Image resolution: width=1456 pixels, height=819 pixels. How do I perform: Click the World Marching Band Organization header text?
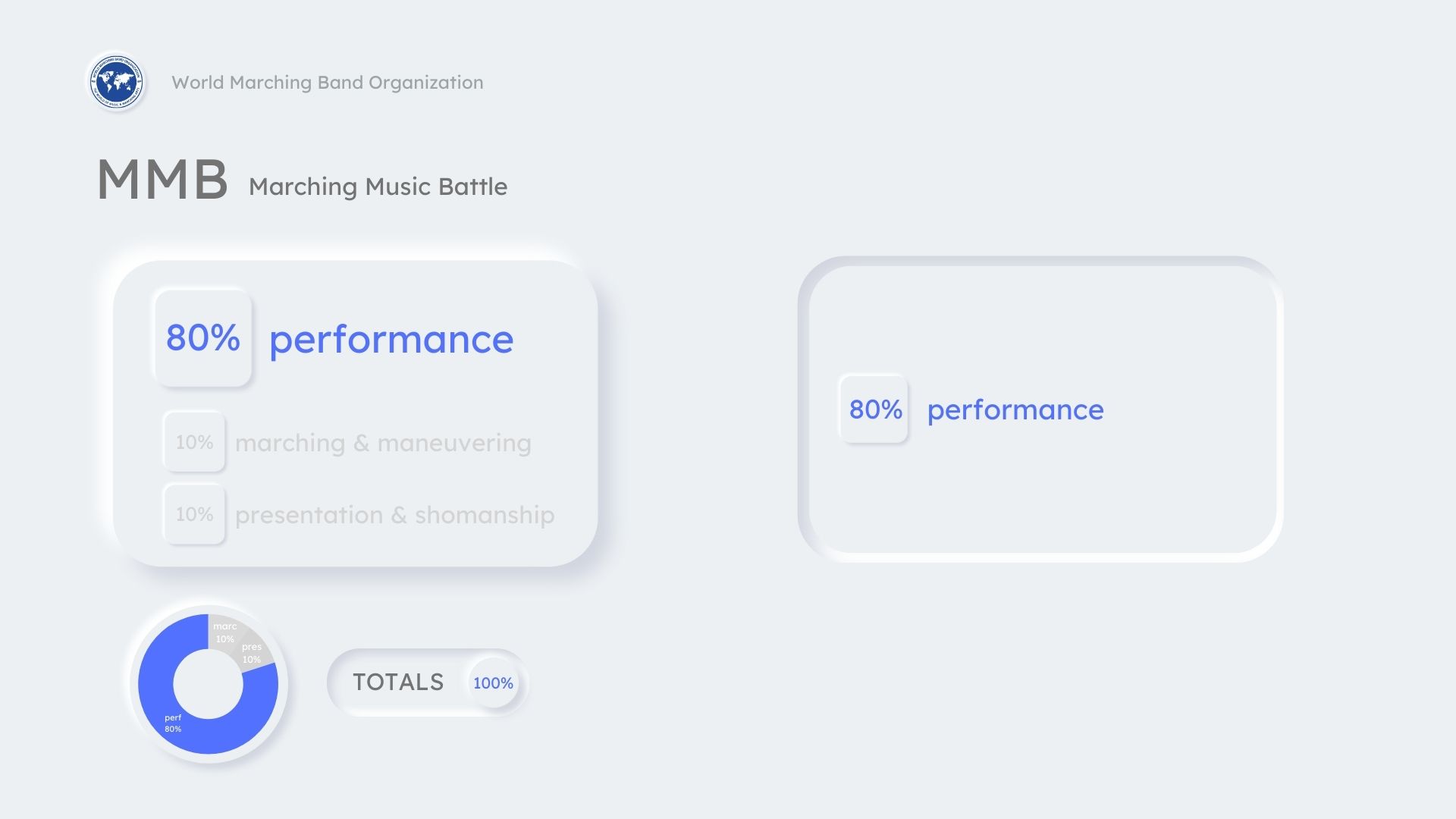[327, 83]
